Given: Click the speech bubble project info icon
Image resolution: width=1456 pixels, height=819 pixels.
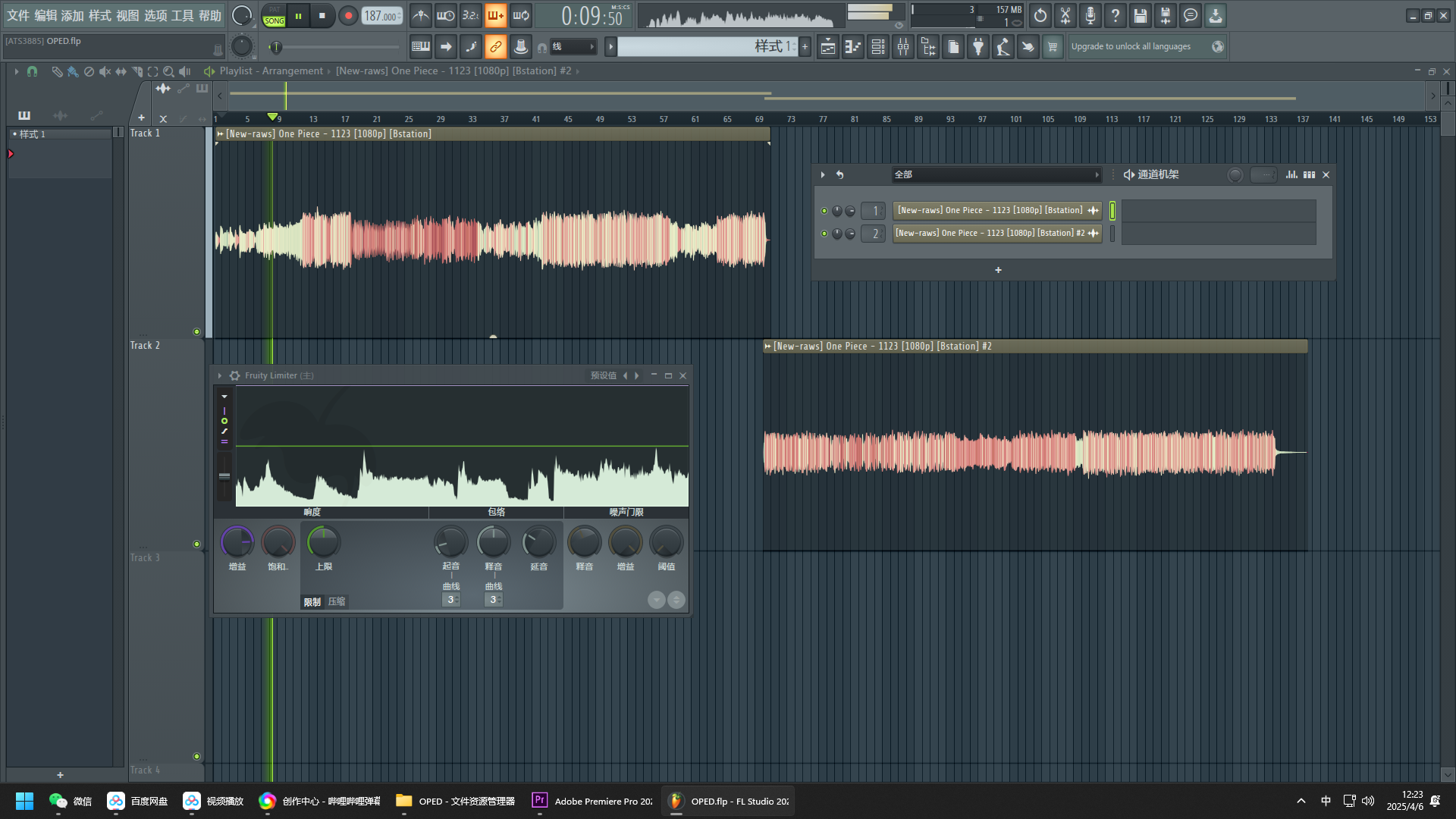Looking at the screenshot, I should (1191, 15).
